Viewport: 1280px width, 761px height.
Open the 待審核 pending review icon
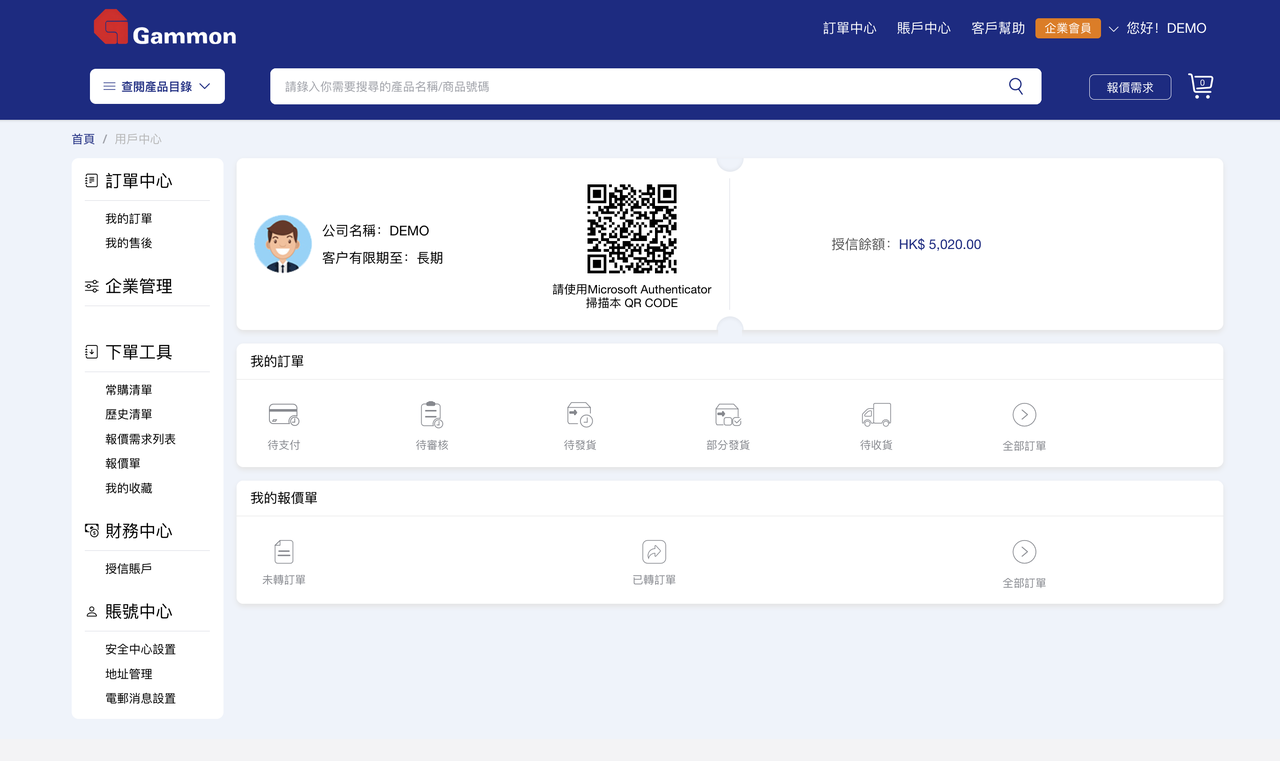(x=431, y=415)
